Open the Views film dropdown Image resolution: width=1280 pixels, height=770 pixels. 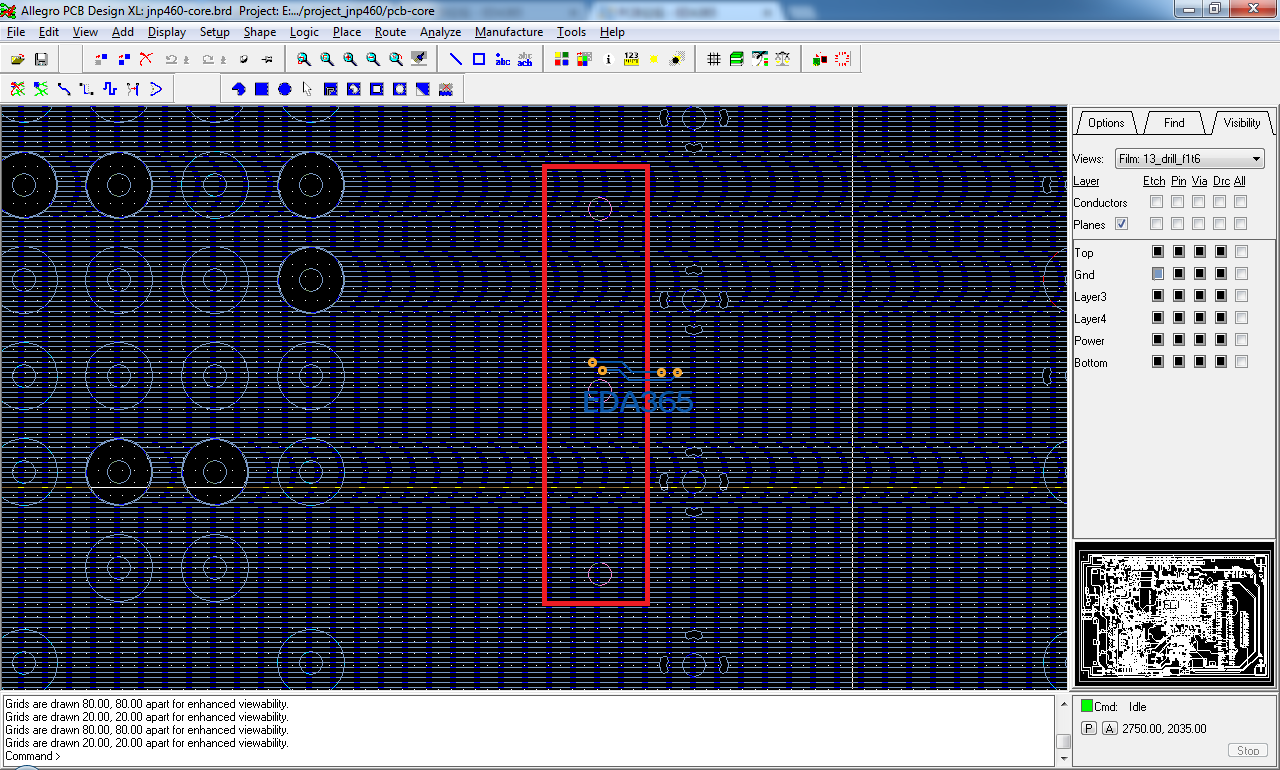(x=1189, y=159)
